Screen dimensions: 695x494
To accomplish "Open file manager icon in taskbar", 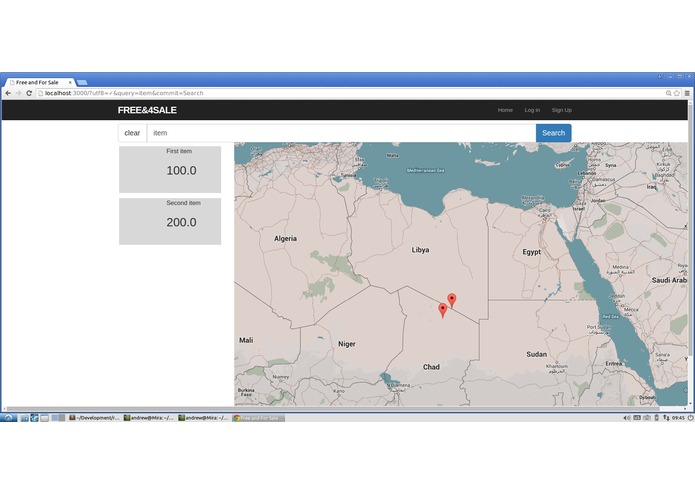I will pyautogui.click(x=25, y=418).
